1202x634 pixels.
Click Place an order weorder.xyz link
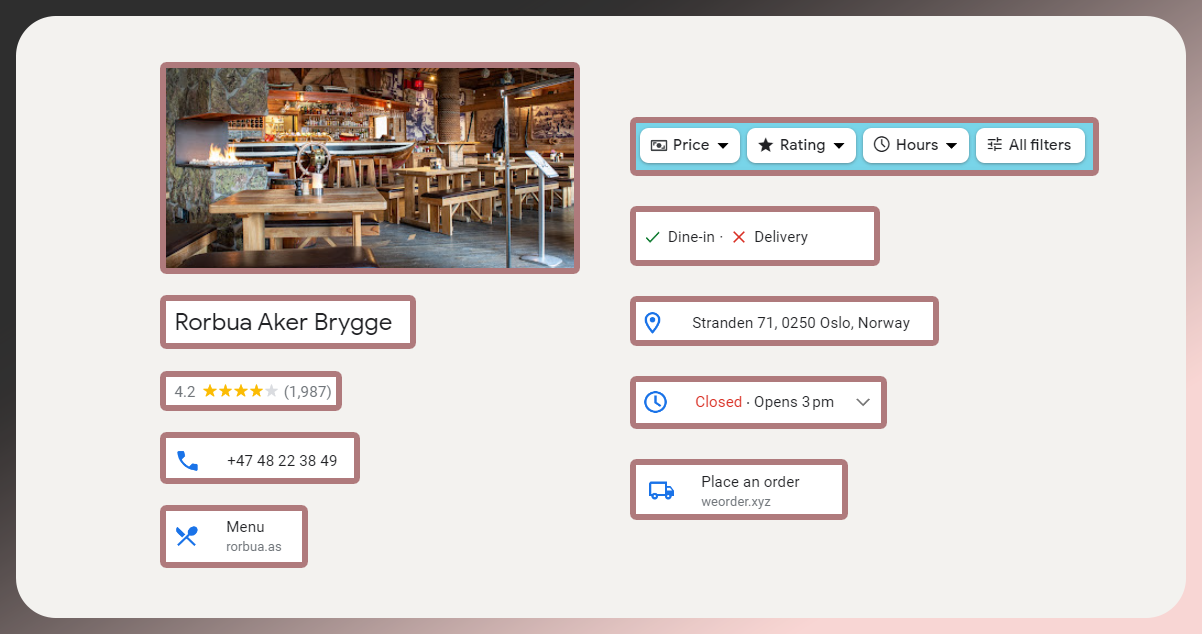click(750, 490)
